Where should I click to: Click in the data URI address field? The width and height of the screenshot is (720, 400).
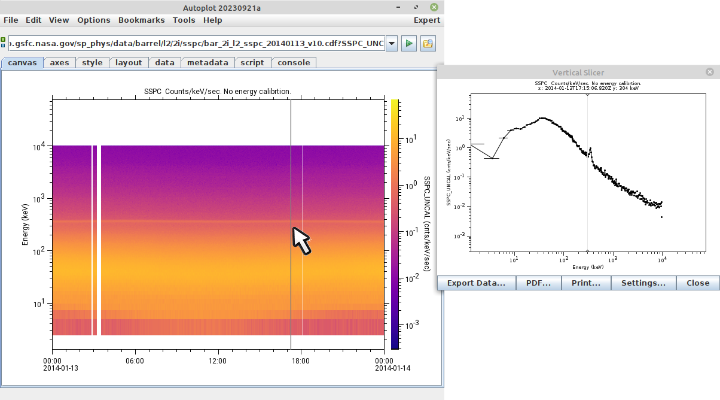(x=196, y=44)
